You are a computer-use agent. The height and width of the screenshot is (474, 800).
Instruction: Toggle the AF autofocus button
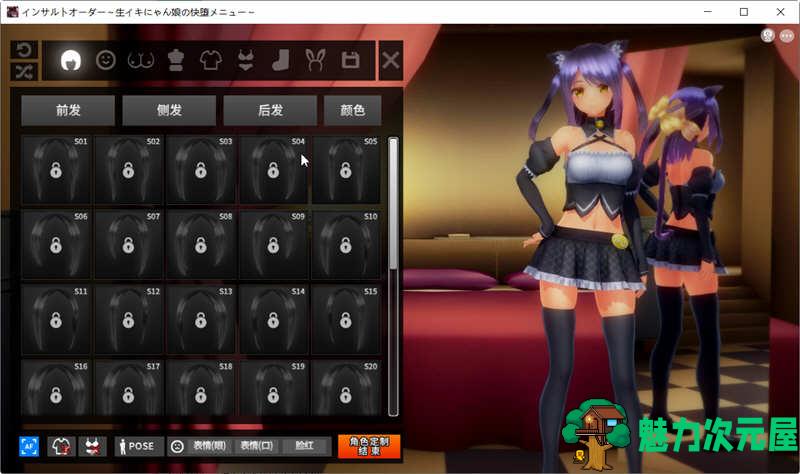point(29,446)
